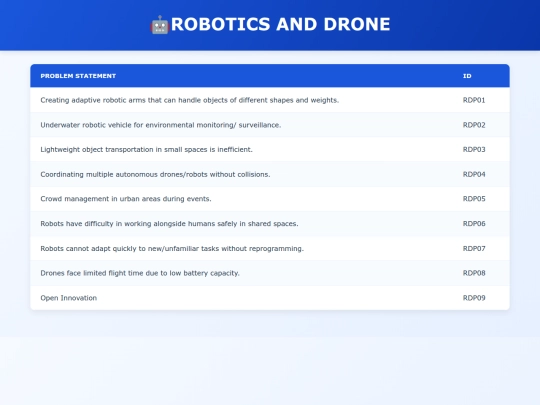The height and width of the screenshot is (405, 540).
Task: Click ID cell RDP07
Action: tap(474, 248)
